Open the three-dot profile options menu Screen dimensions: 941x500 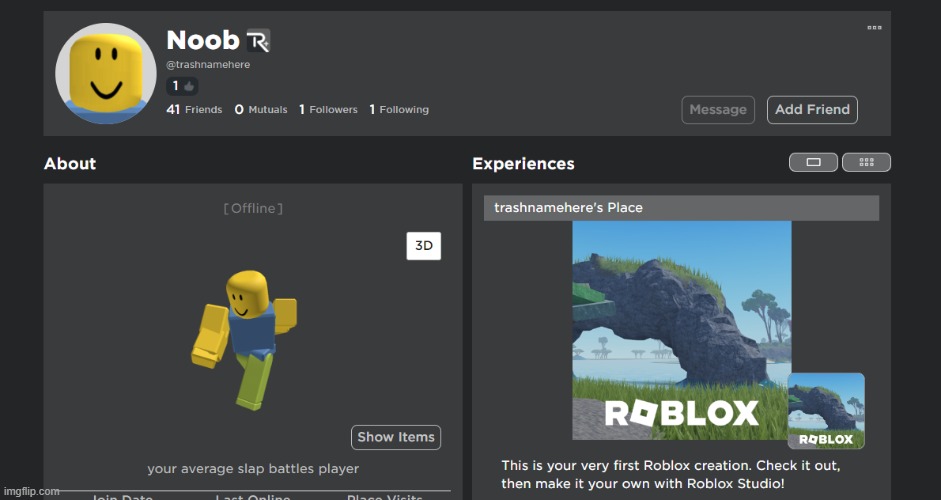click(874, 28)
